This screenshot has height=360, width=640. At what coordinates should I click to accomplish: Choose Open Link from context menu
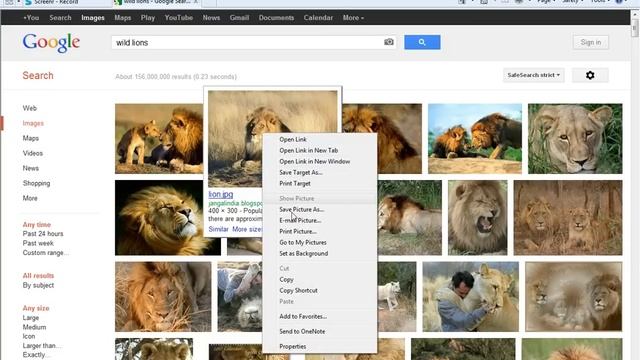[x=293, y=140]
